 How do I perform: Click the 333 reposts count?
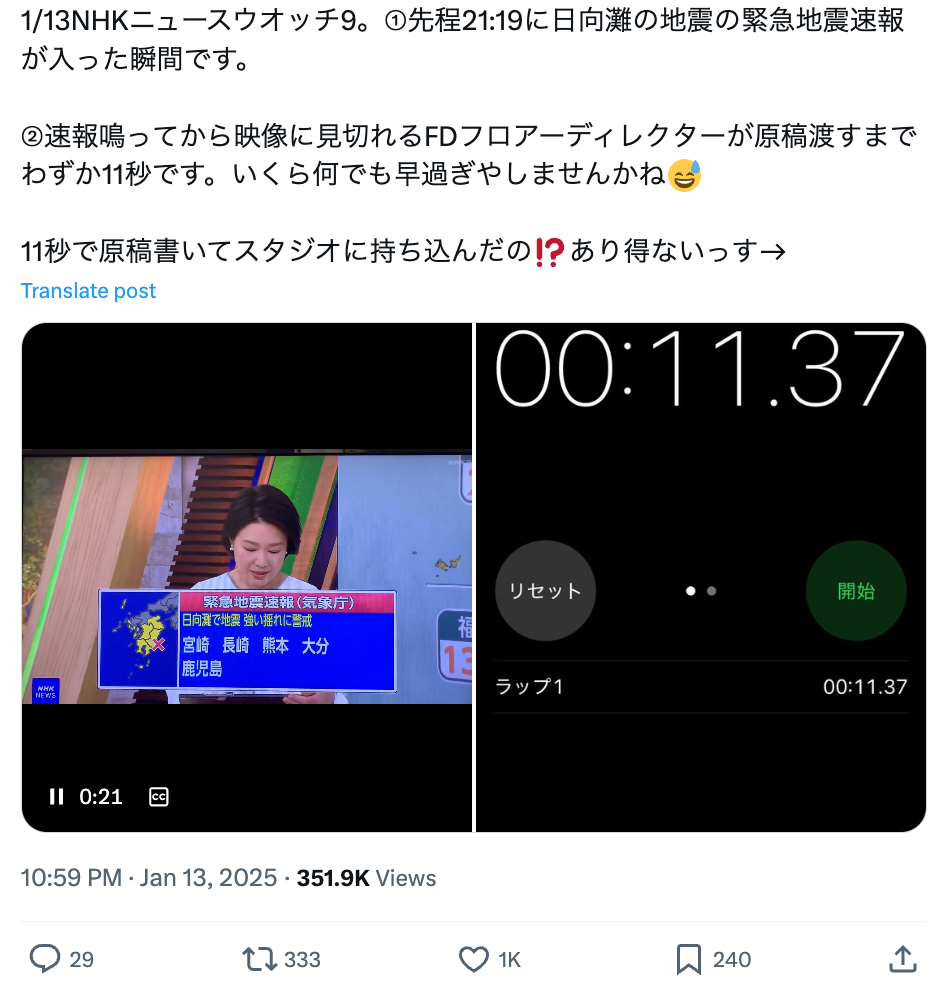302,960
